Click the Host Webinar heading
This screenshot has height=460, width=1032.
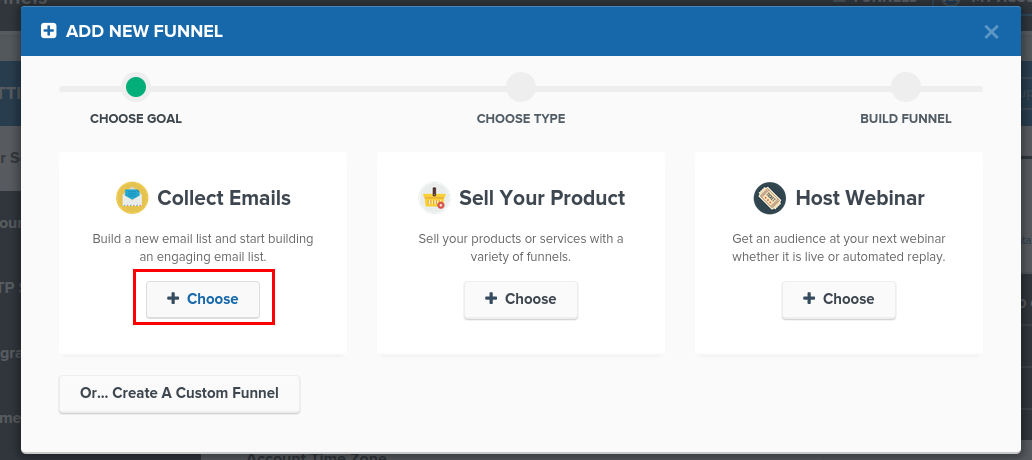click(x=860, y=198)
